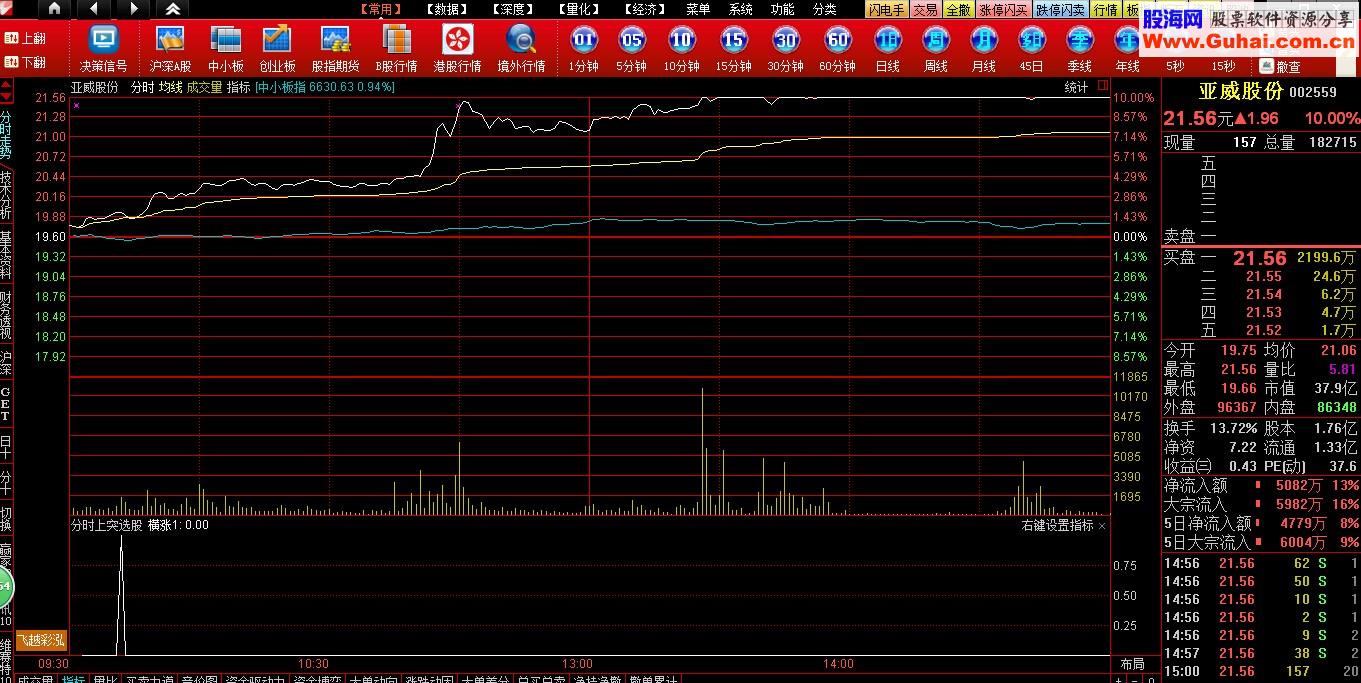Select 基本资料 sidebar tab

point(6,255)
